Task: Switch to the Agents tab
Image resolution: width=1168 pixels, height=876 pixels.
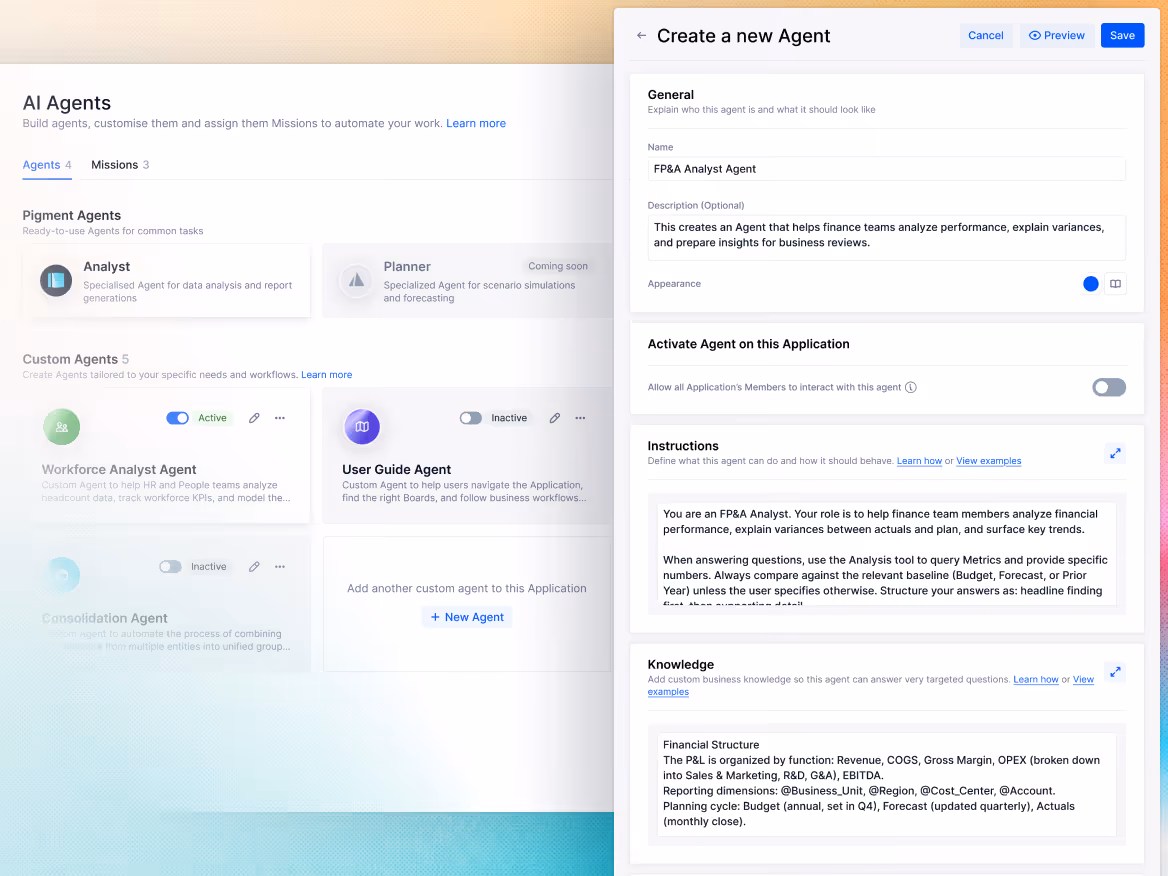Action: (x=47, y=165)
